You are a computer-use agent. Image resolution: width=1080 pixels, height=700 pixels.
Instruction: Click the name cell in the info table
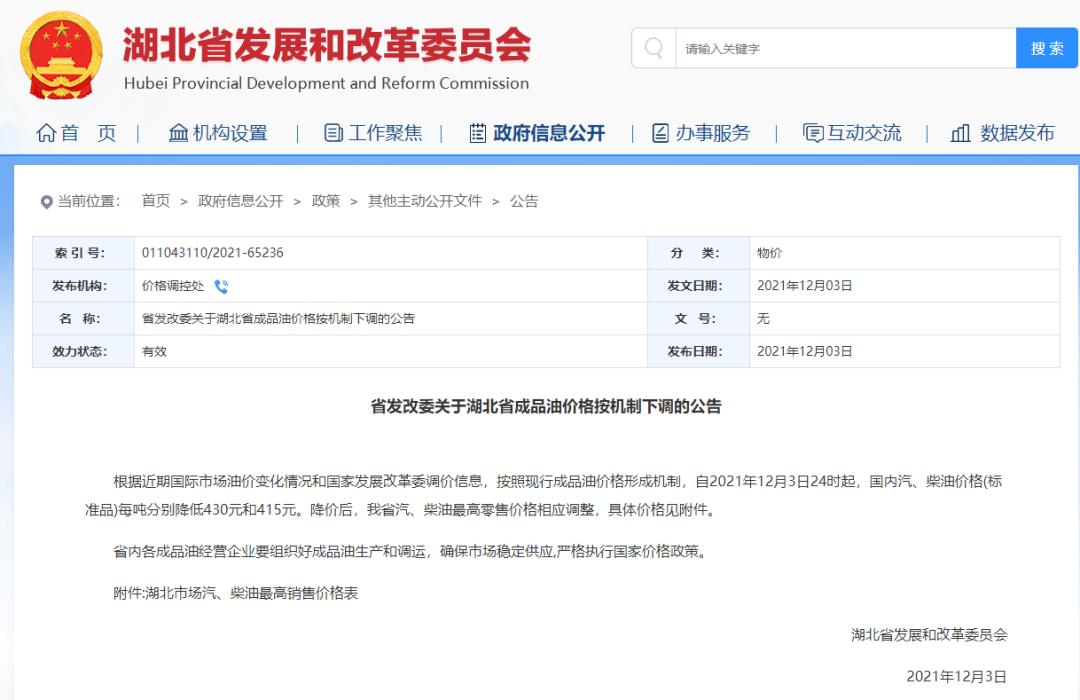[x=391, y=318]
